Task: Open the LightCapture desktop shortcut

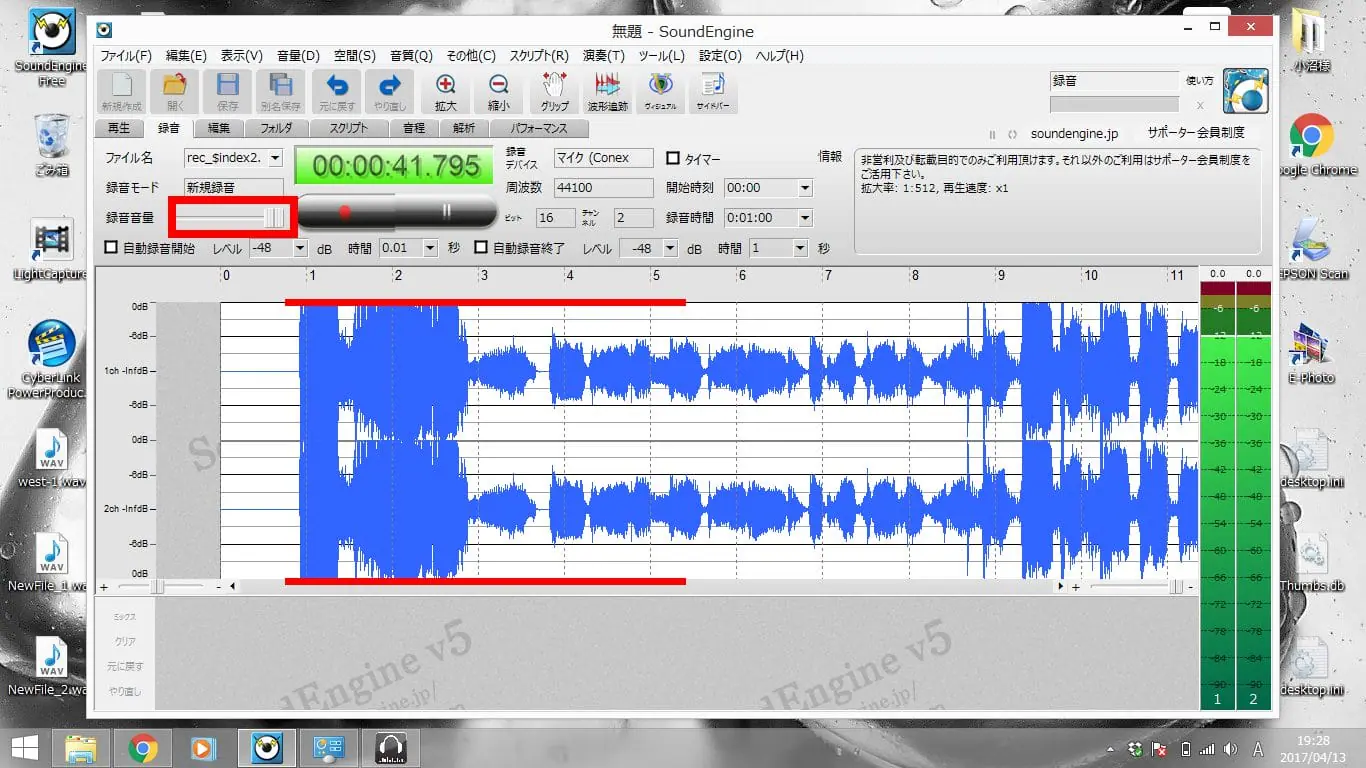Action: [x=52, y=250]
